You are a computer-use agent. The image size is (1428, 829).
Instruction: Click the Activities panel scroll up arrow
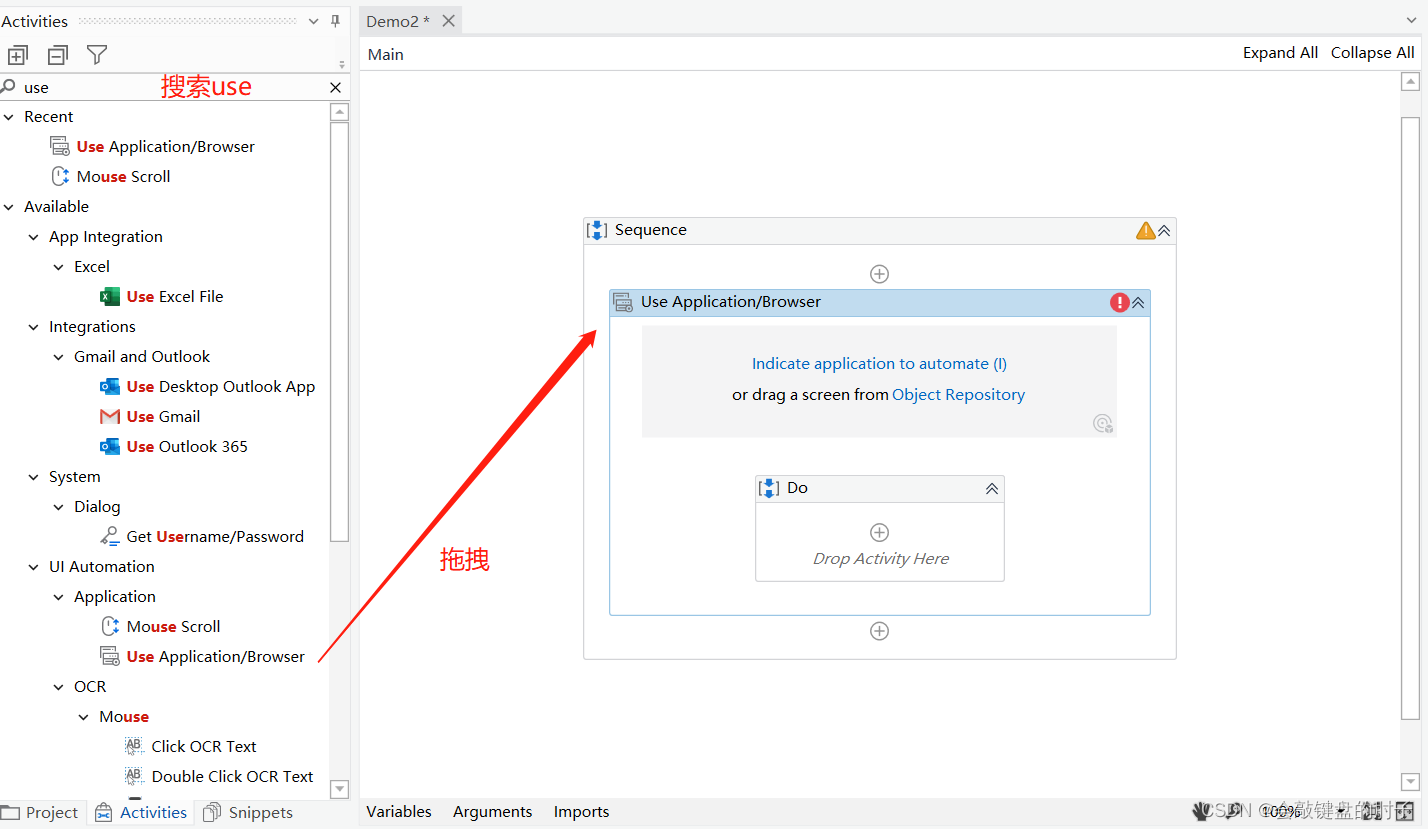click(340, 112)
